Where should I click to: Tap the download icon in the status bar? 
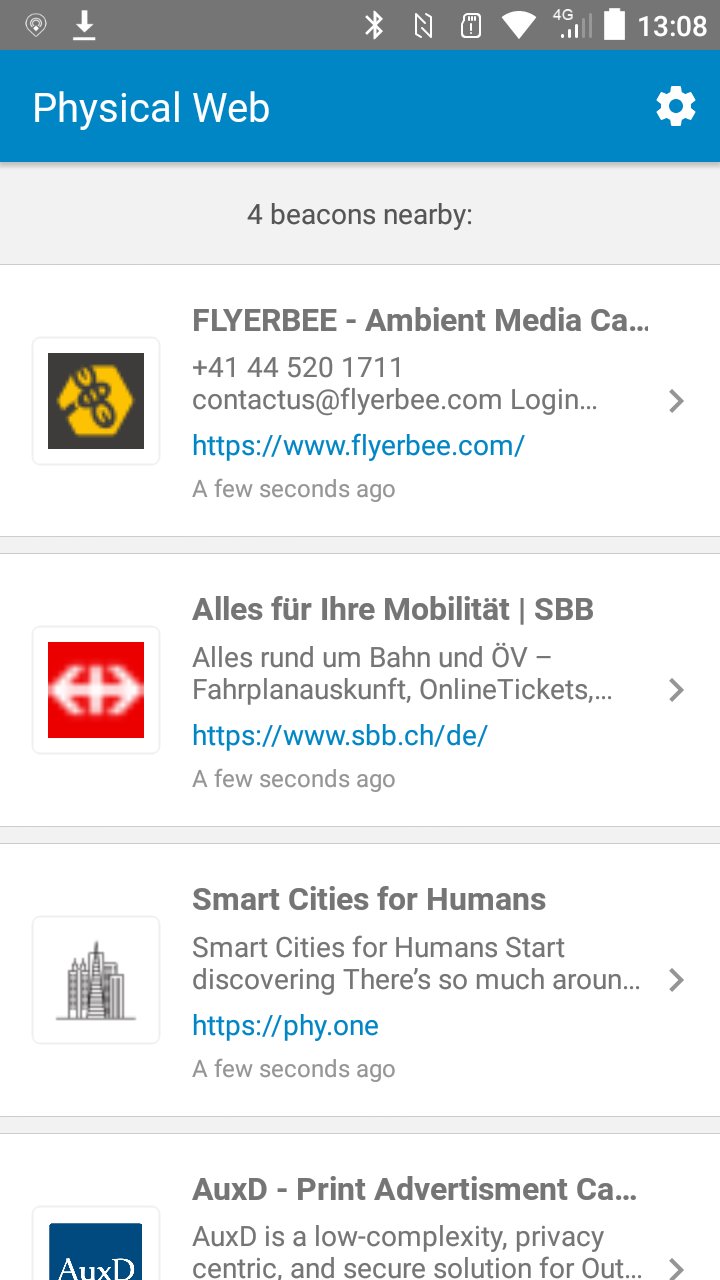coord(84,25)
